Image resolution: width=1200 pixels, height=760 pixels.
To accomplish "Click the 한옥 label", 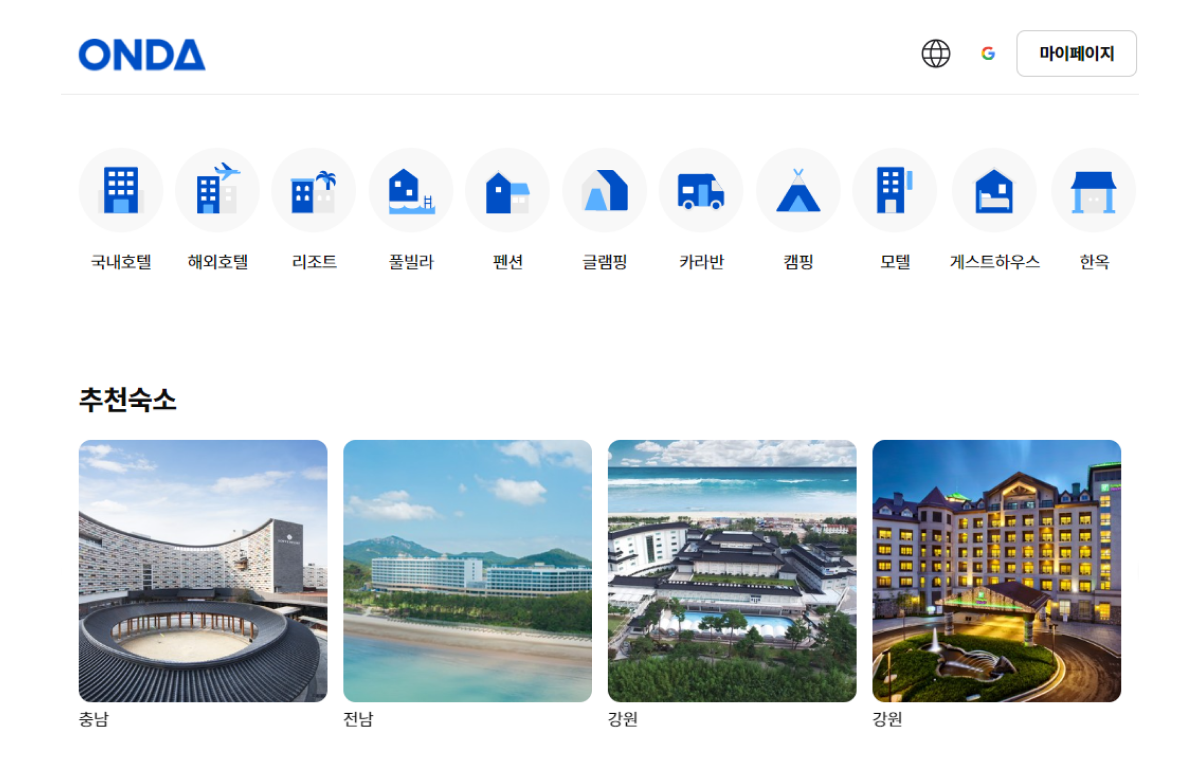I will (1094, 262).
